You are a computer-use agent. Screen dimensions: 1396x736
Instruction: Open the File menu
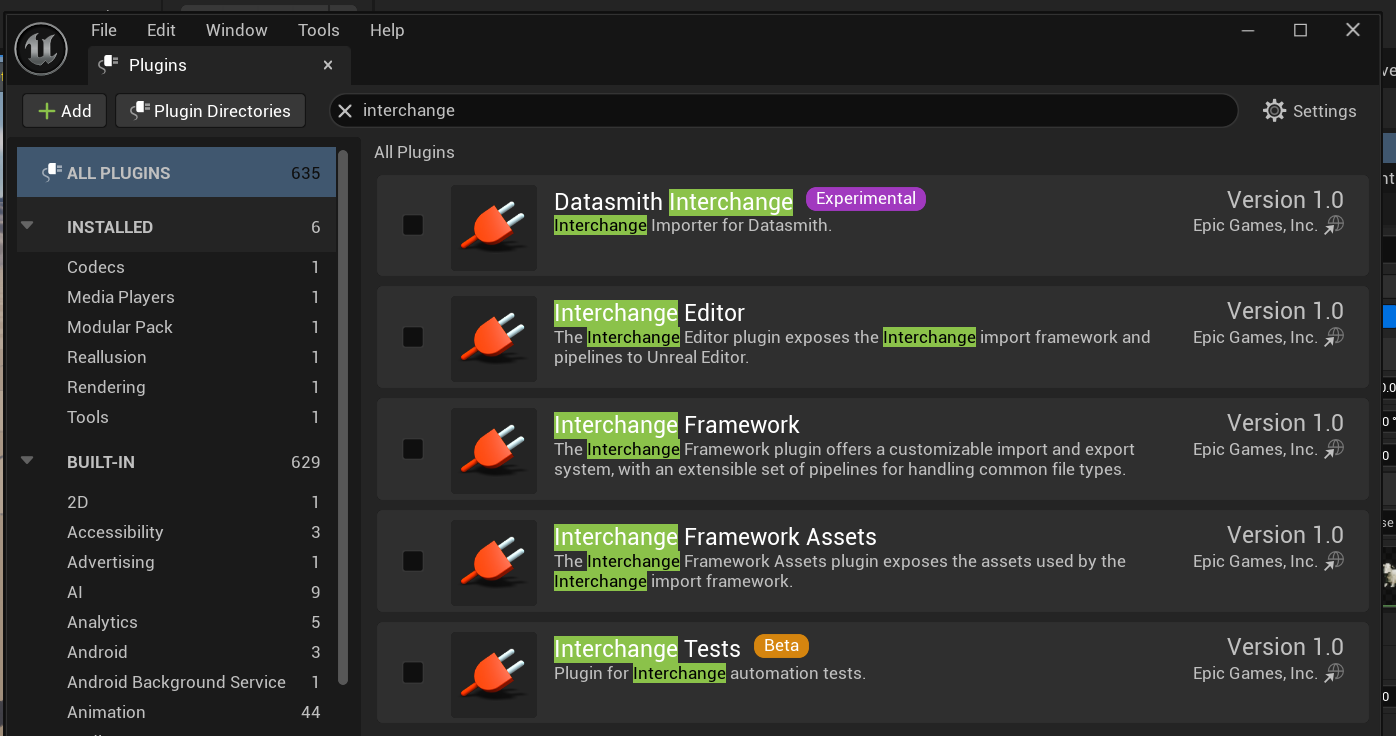[x=104, y=30]
